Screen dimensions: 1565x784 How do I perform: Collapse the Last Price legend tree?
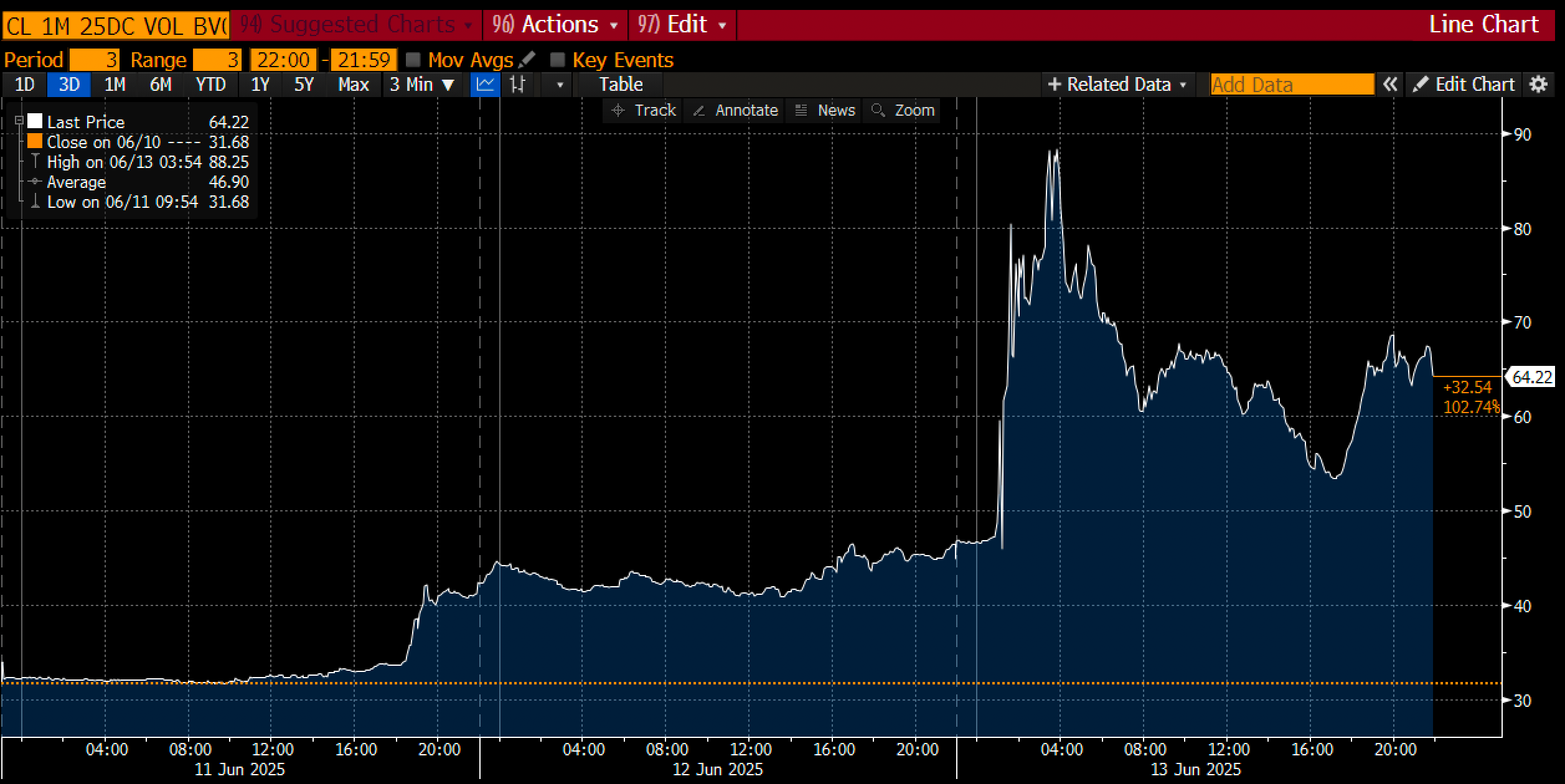click(19, 121)
